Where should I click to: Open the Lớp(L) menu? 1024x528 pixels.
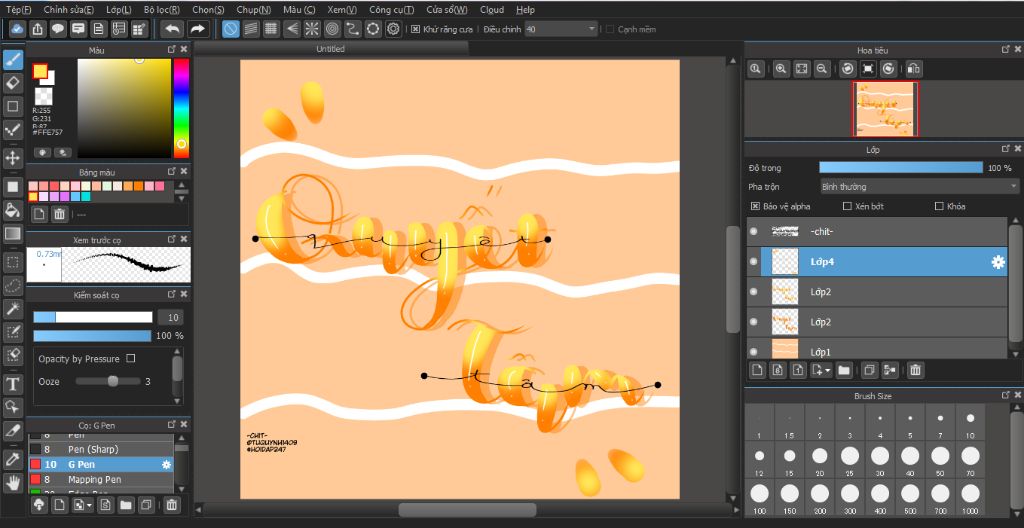[118, 10]
